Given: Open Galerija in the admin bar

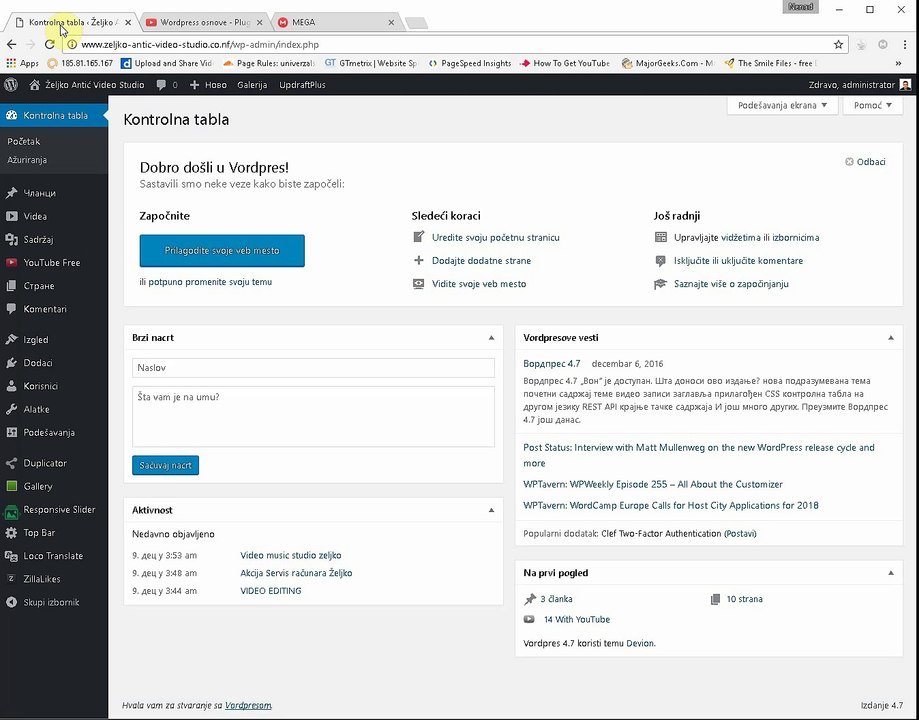Looking at the screenshot, I should pyautogui.click(x=252, y=85).
